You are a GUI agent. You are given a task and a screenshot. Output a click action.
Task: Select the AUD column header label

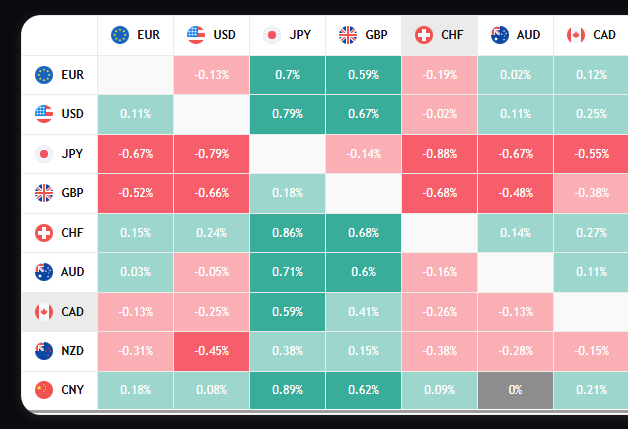pos(528,35)
